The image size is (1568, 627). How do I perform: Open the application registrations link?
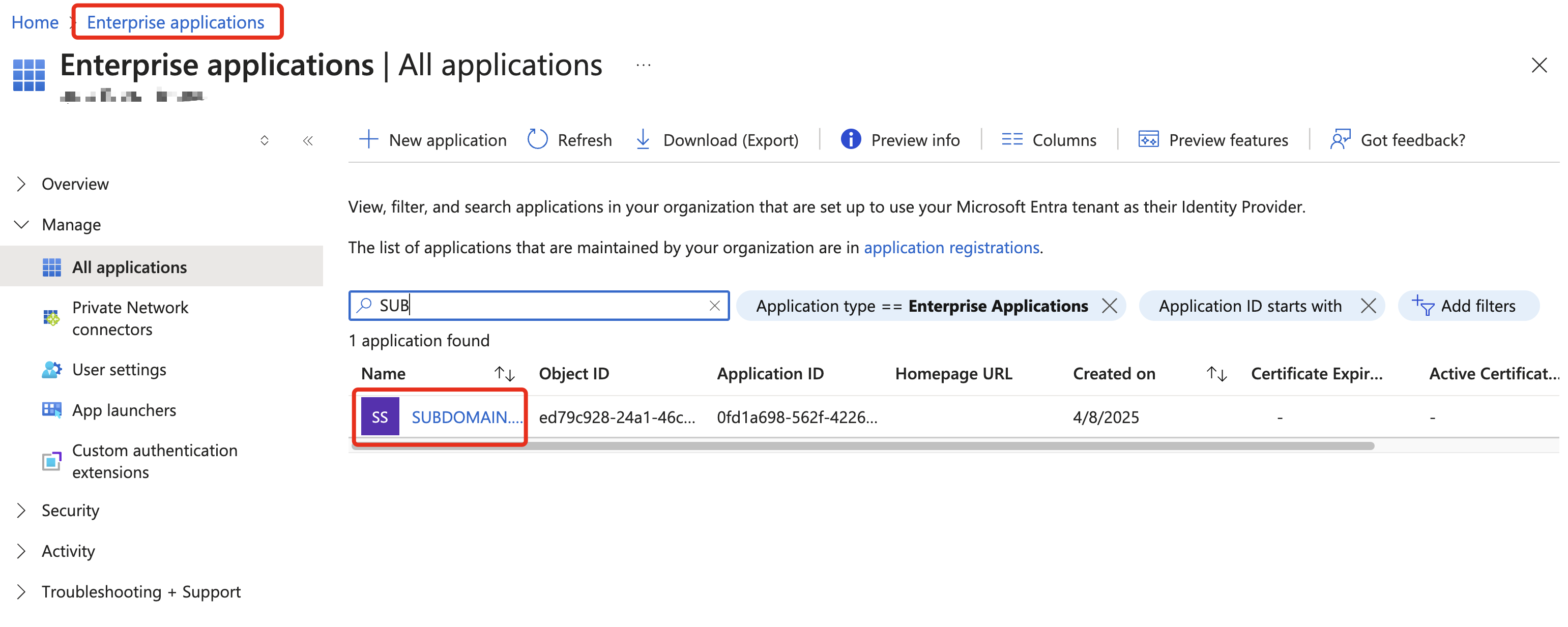pos(951,247)
